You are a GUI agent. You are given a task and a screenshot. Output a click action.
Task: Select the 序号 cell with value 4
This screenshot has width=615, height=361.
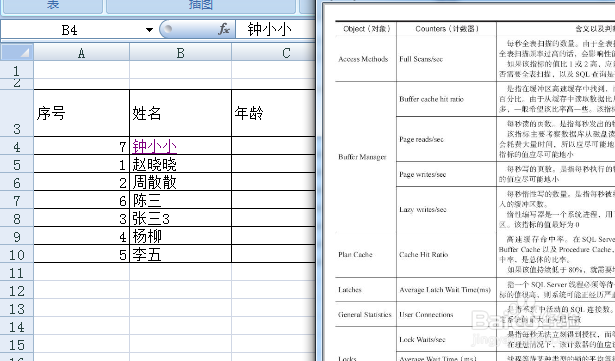tap(82, 237)
